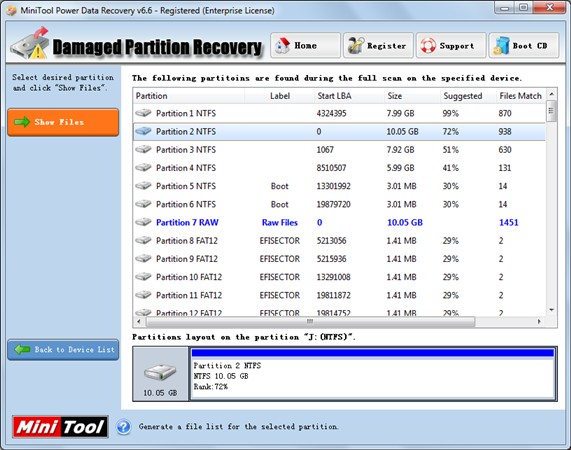571x450 pixels.
Task: Click the help question mark icon
Action: (124, 427)
